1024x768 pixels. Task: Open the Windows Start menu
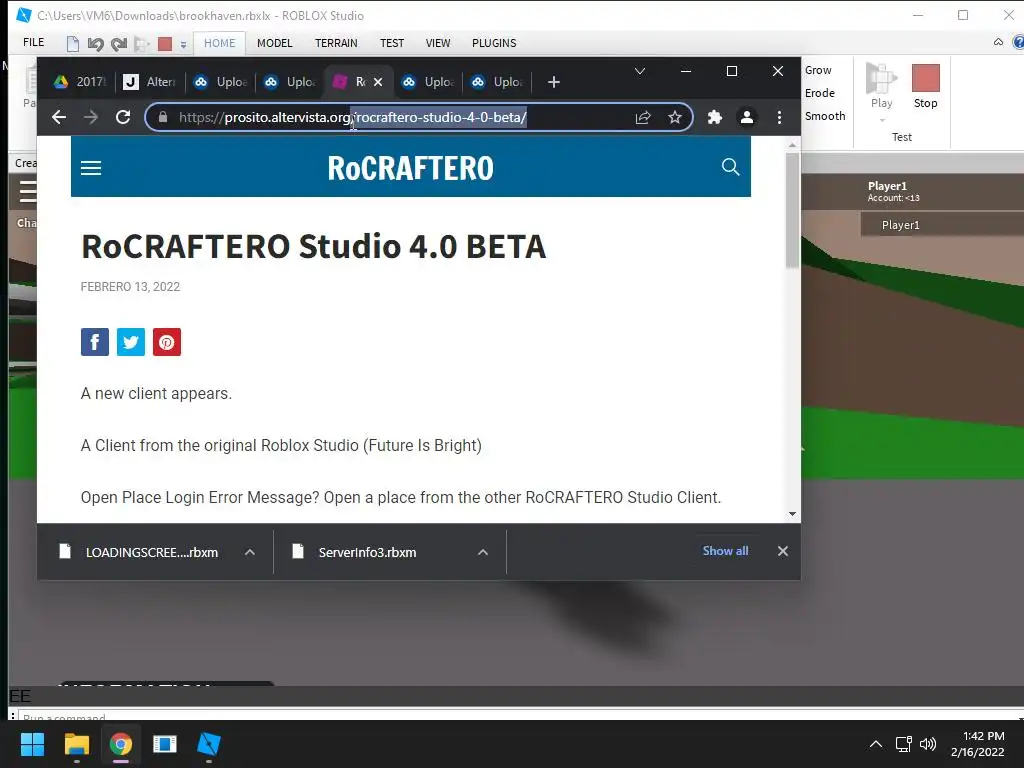tap(32, 744)
